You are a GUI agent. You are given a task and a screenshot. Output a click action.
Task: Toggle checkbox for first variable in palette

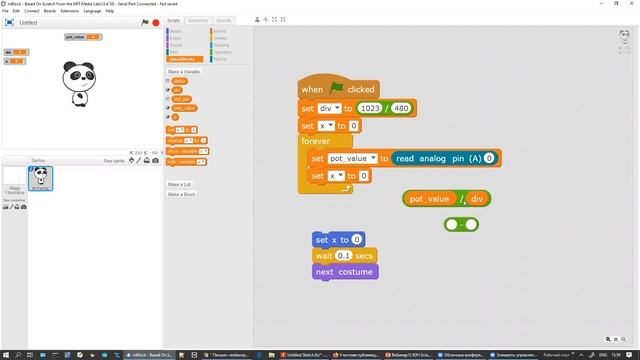click(x=168, y=81)
